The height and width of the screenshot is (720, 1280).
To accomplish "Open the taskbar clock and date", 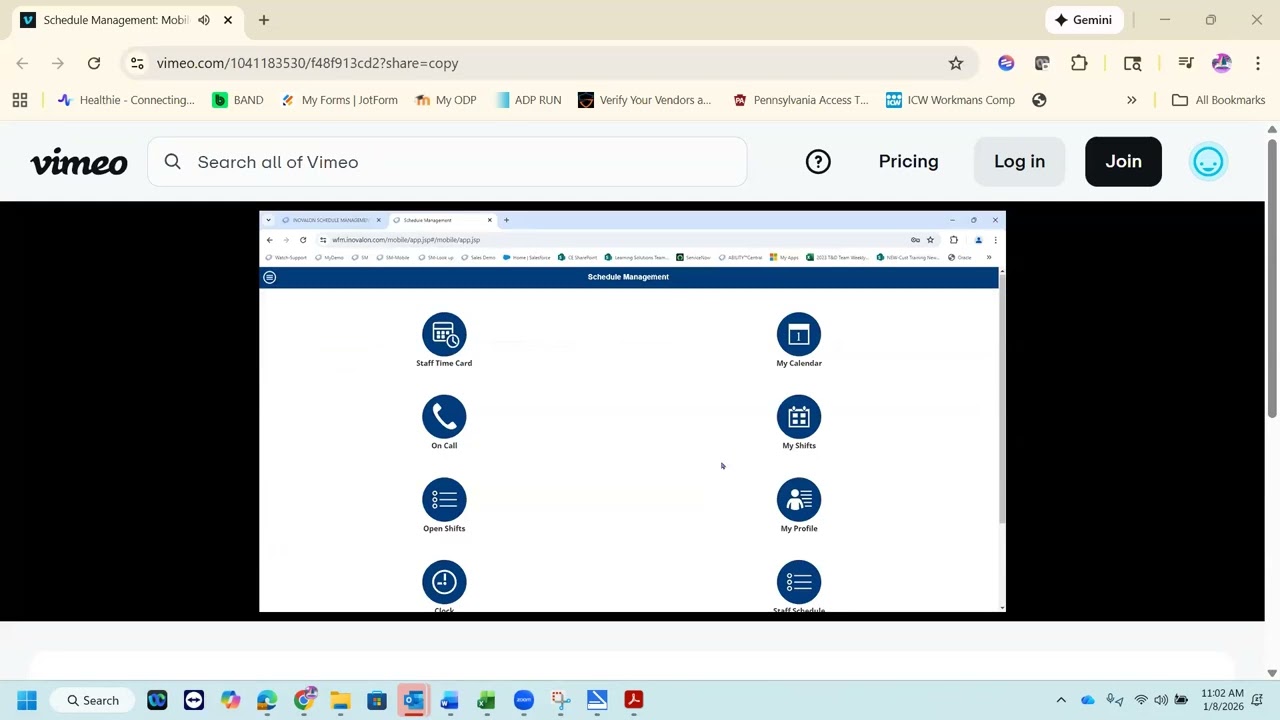I will click(1223, 700).
